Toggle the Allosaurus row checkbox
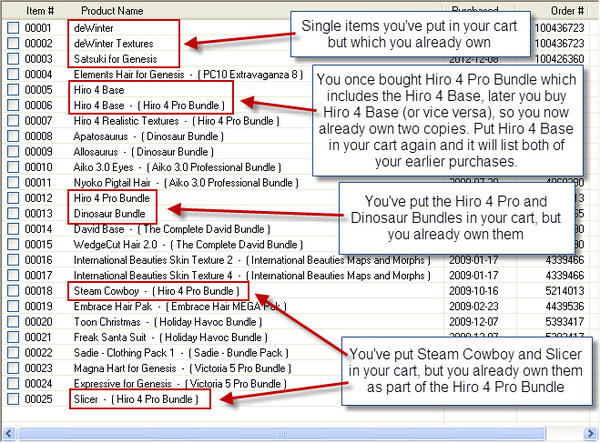This screenshot has height=443, width=600. point(13,152)
